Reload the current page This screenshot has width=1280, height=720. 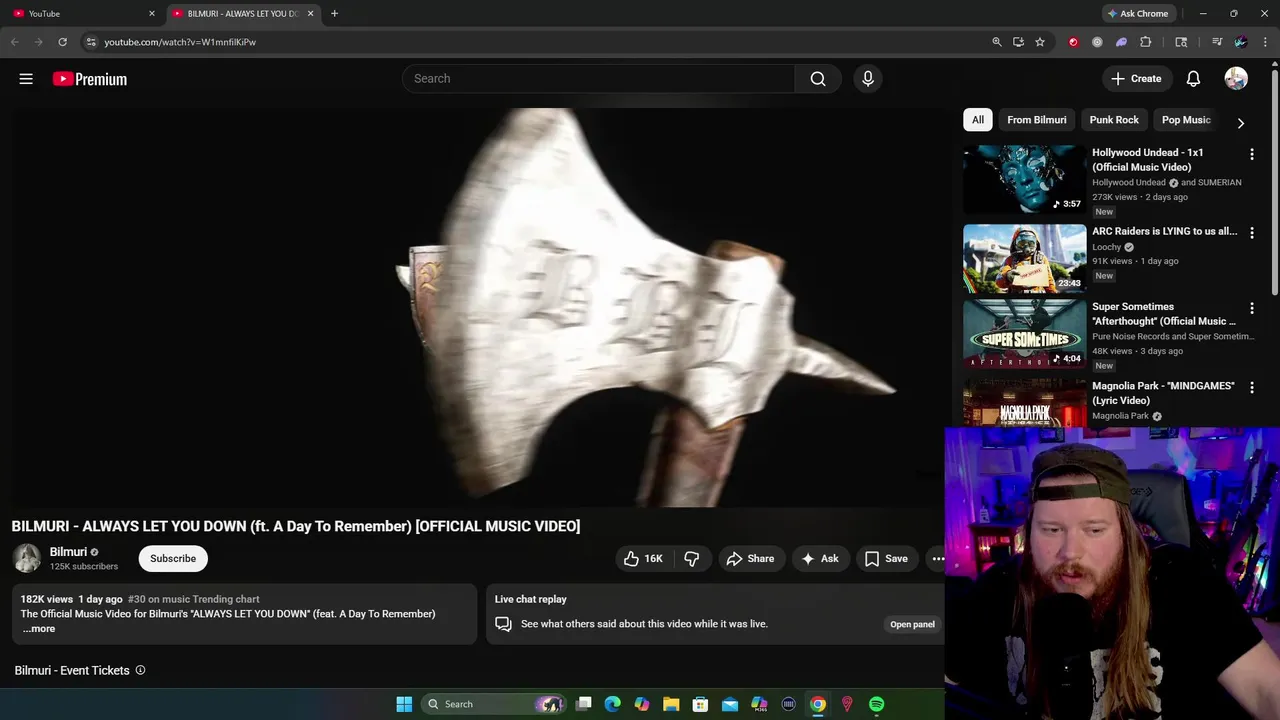(x=62, y=42)
